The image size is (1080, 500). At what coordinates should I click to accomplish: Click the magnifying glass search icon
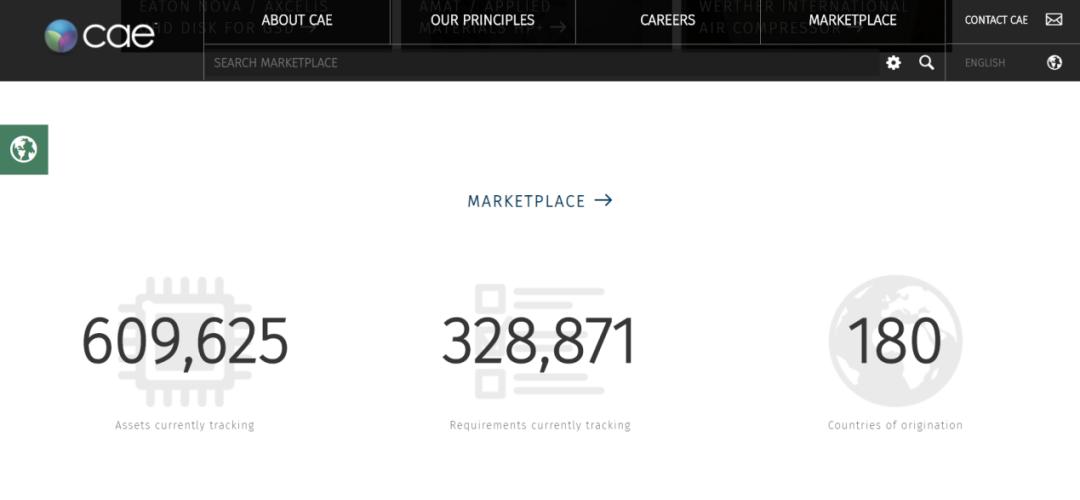point(927,63)
